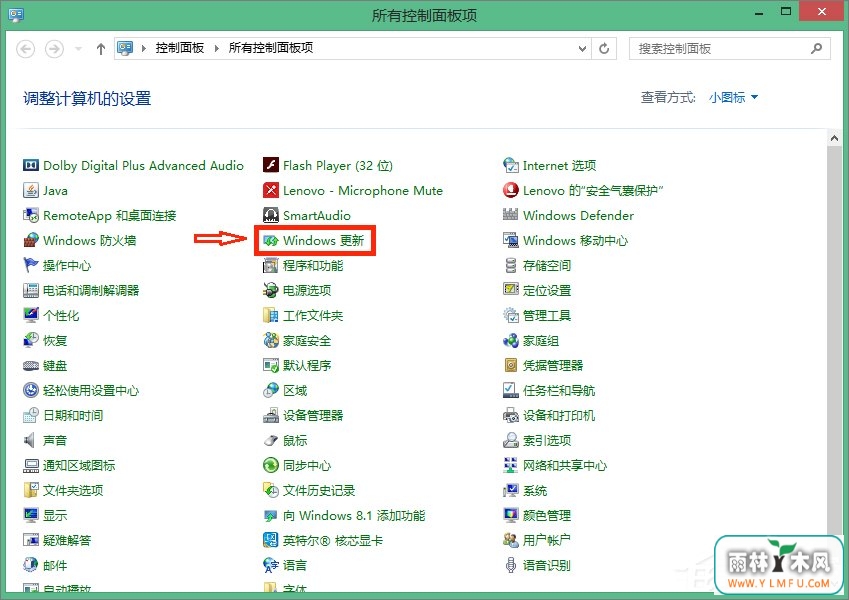Click the 轻松使用设置中心 icon
This screenshot has width=849, height=600.
tap(31, 390)
